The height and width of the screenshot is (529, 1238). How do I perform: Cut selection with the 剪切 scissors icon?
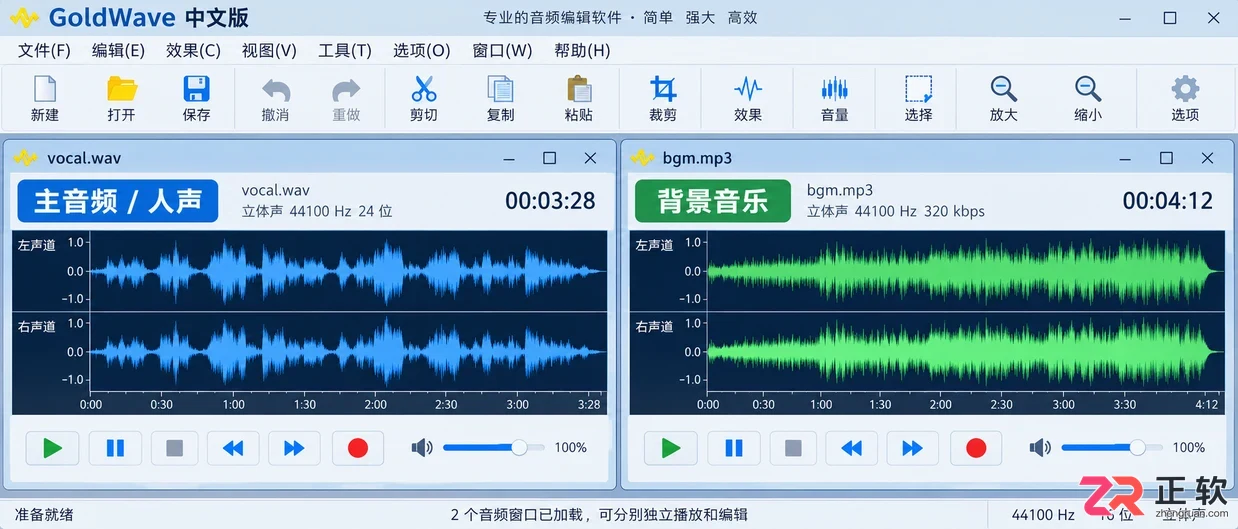coord(424,89)
